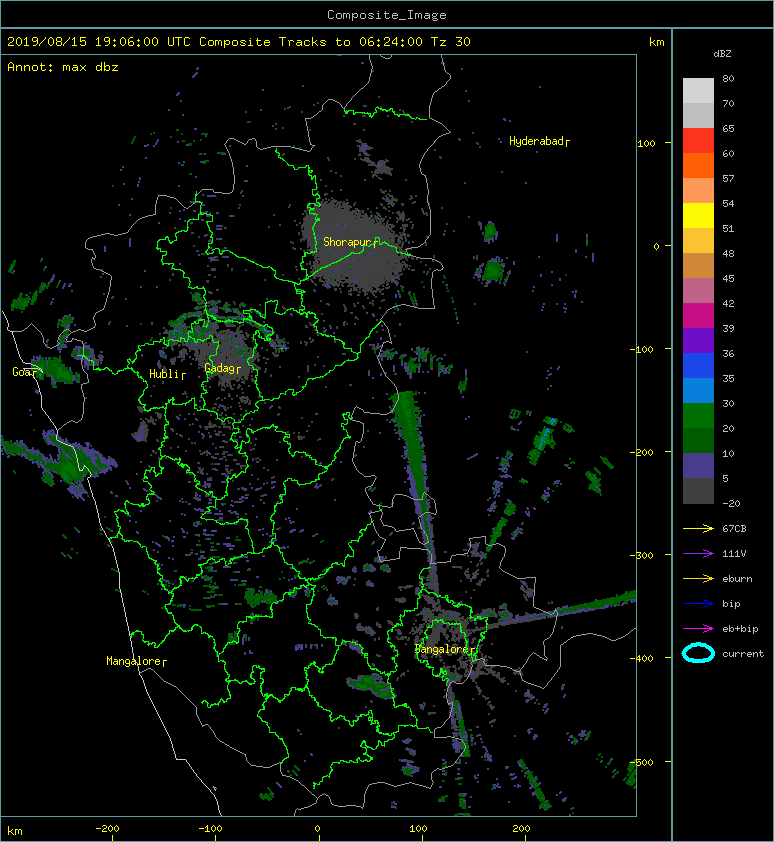
Task: Click the bip blue arrow legend icon
Action: pos(698,604)
